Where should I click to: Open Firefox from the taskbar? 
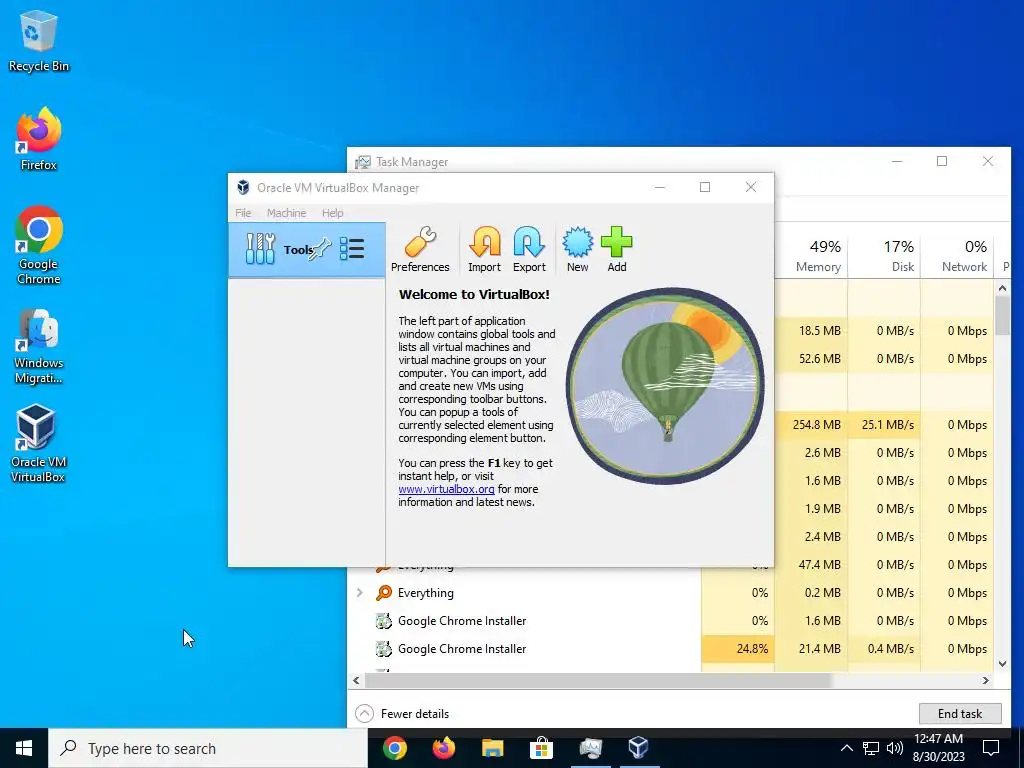[444, 748]
